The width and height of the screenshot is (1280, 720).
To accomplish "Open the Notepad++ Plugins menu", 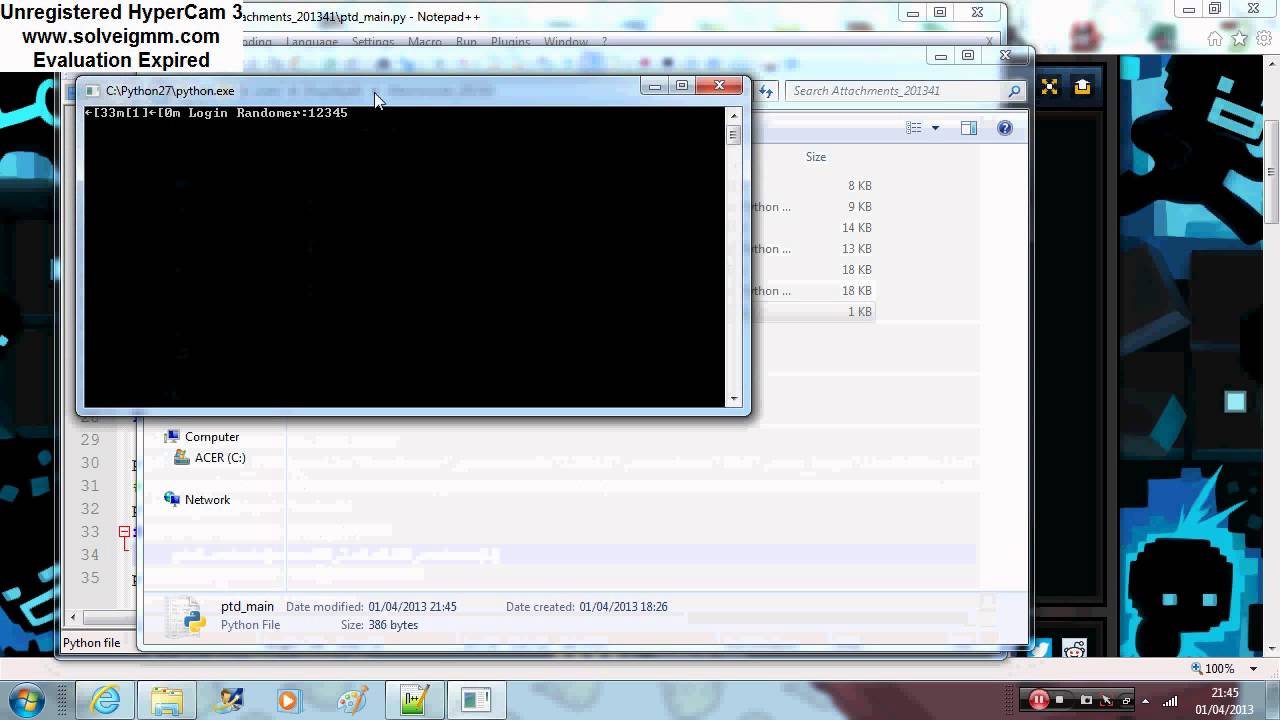I will (x=510, y=42).
